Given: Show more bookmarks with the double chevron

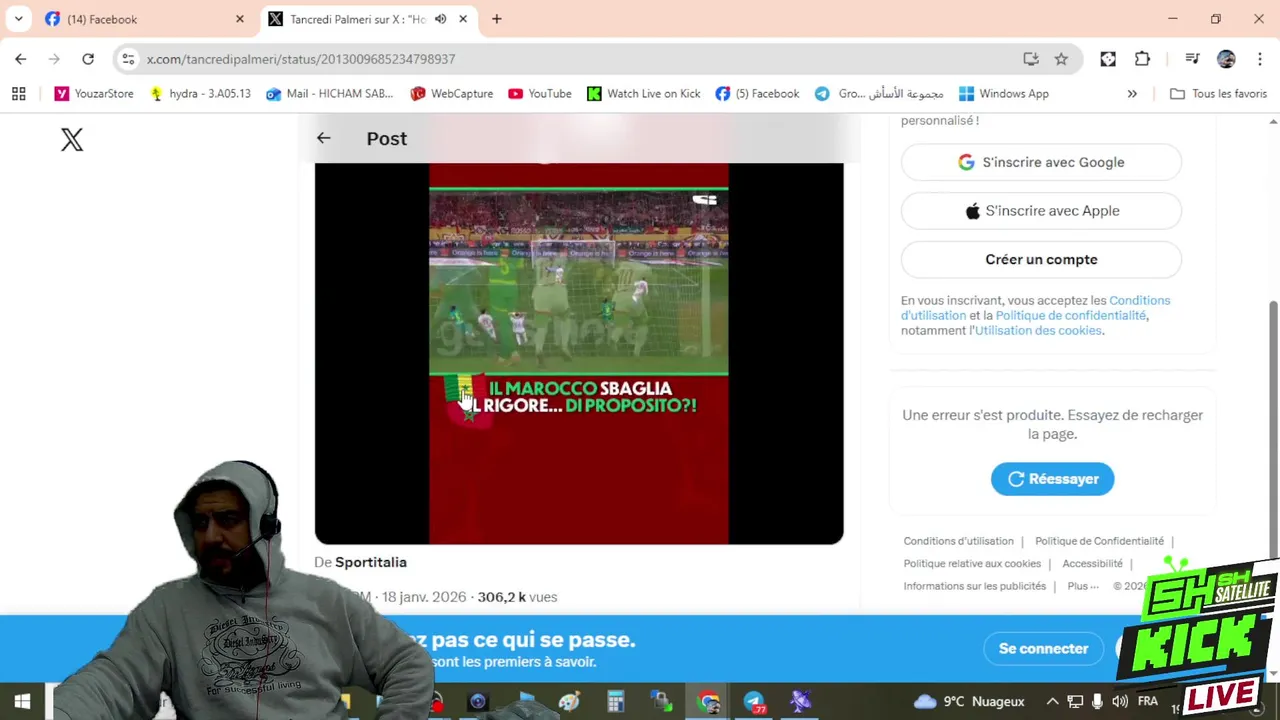Looking at the screenshot, I should (x=1132, y=94).
